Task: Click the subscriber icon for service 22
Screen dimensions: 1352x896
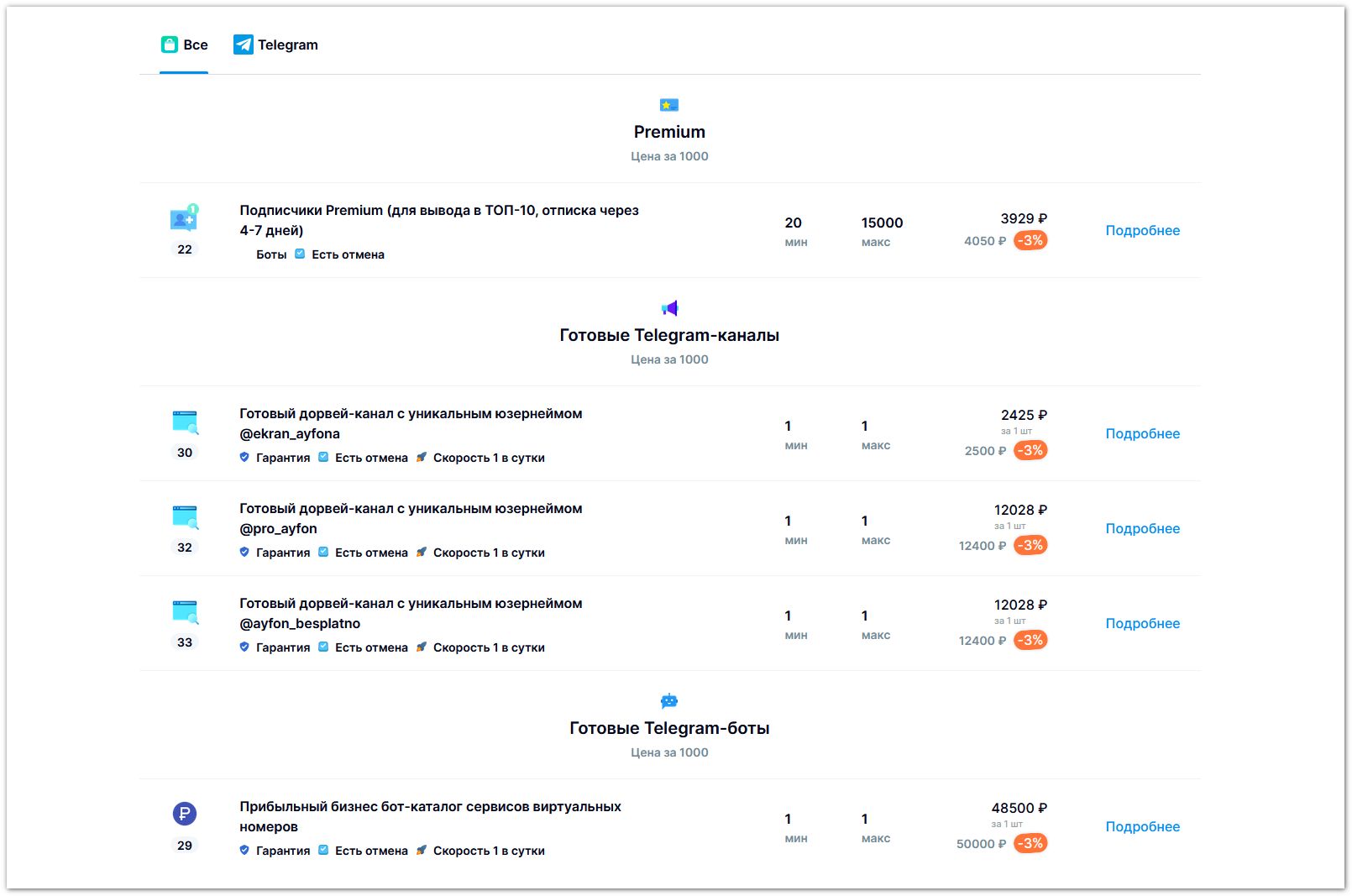Action: (x=185, y=217)
